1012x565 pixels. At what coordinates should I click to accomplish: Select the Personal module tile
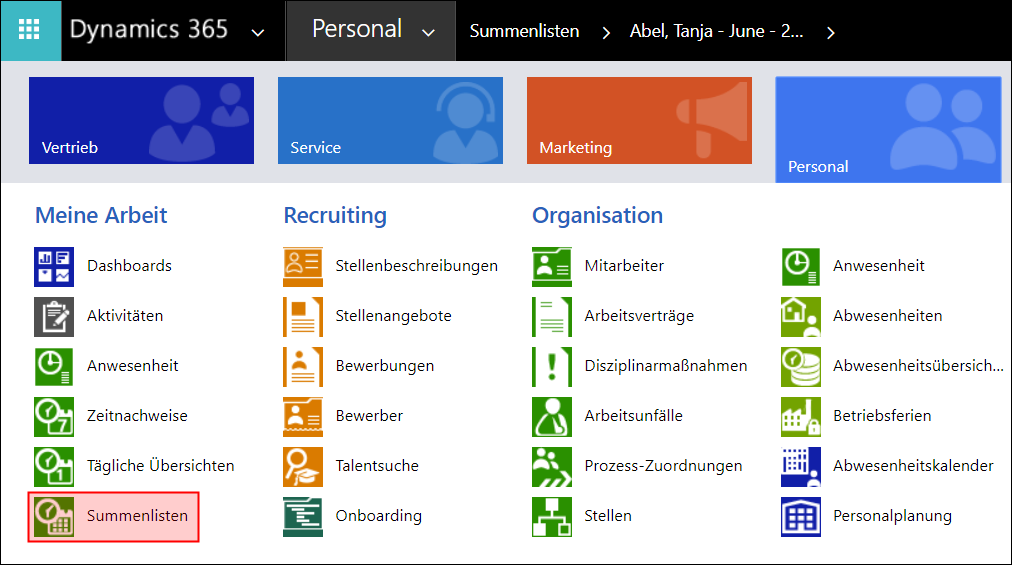coord(888,130)
